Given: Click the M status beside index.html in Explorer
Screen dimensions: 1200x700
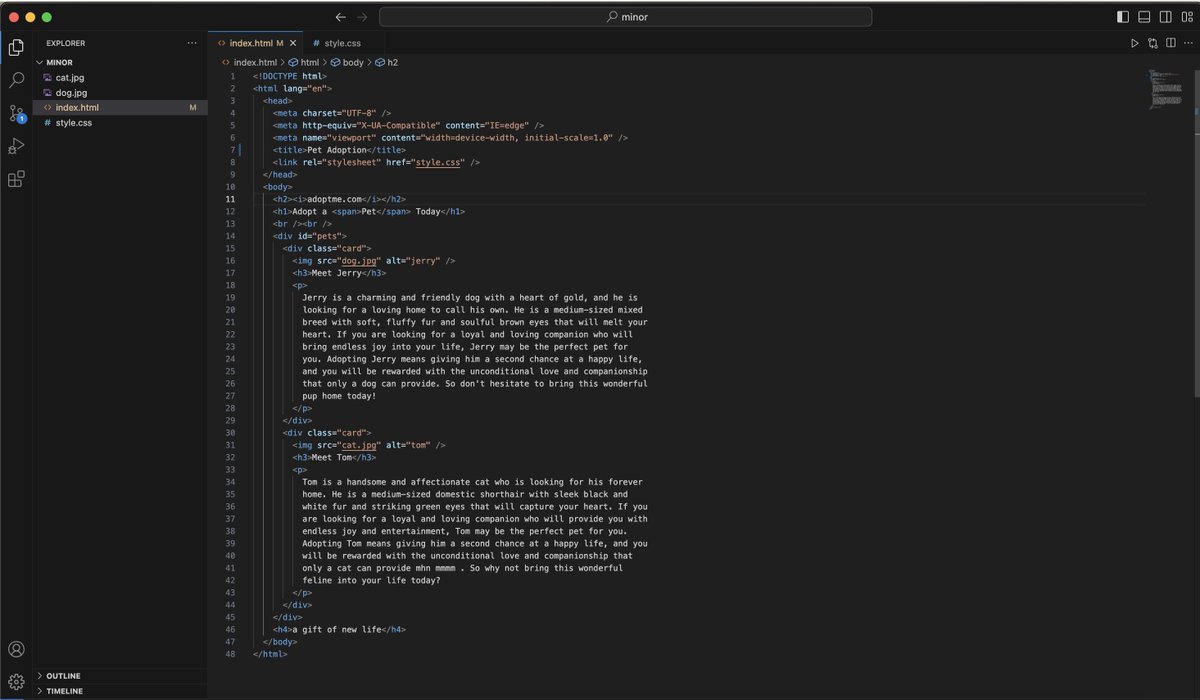Looking at the screenshot, I should (x=192, y=107).
